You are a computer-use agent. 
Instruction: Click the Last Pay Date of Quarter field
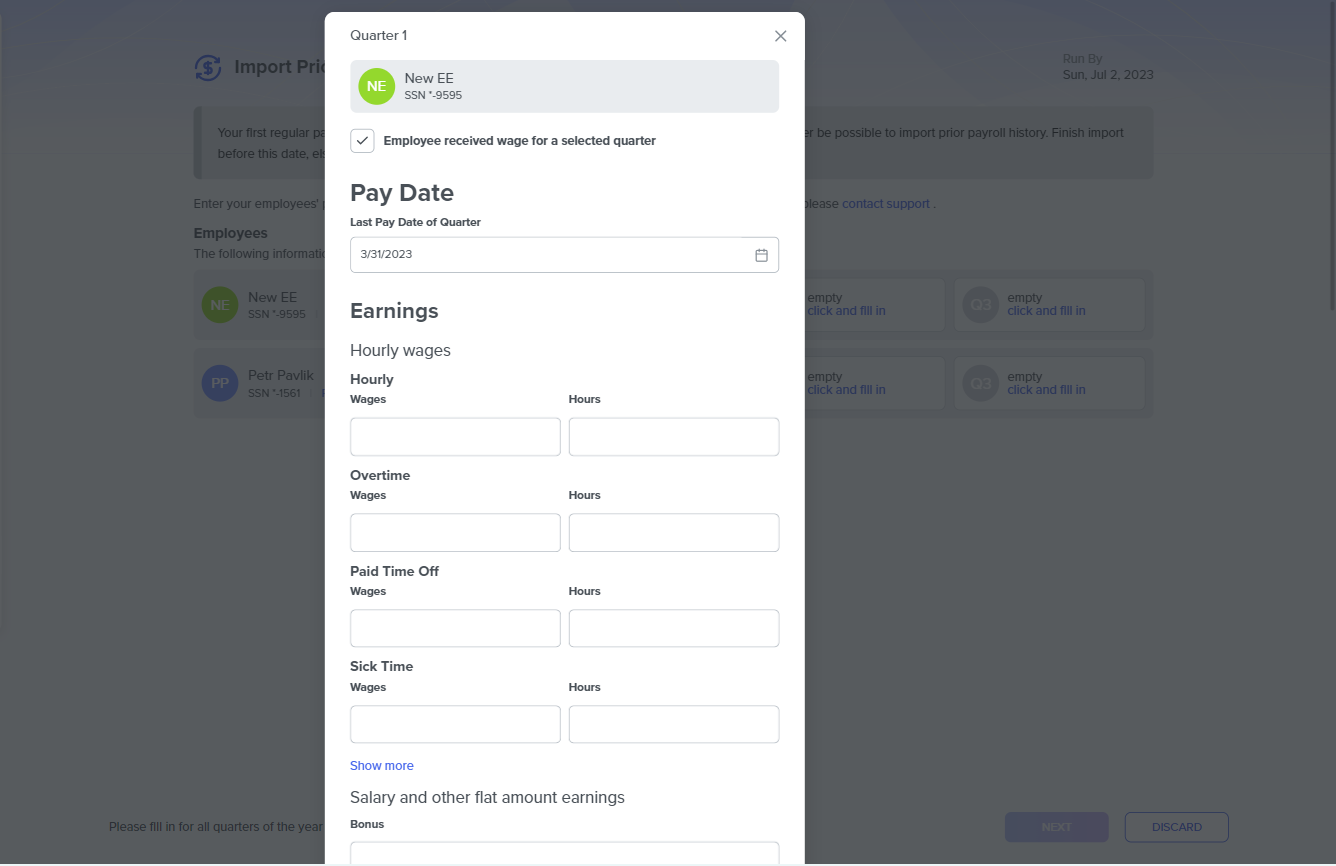pyautogui.click(x=564, y=255)
